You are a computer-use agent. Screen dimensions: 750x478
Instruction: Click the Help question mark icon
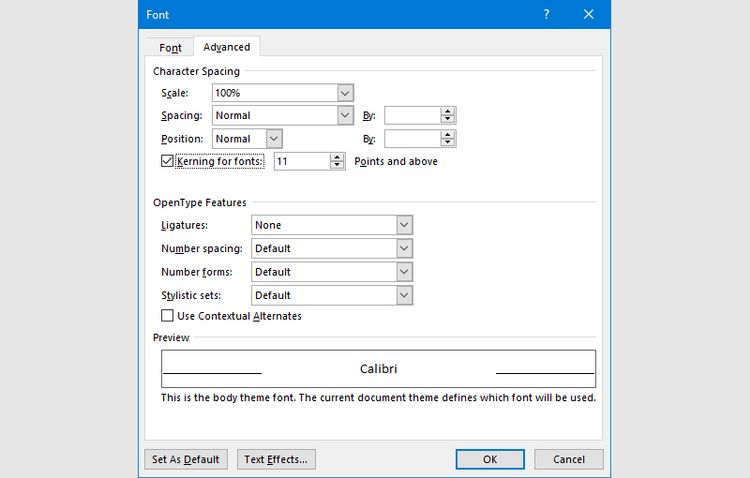pyautogui.click(x=546, y=14)
